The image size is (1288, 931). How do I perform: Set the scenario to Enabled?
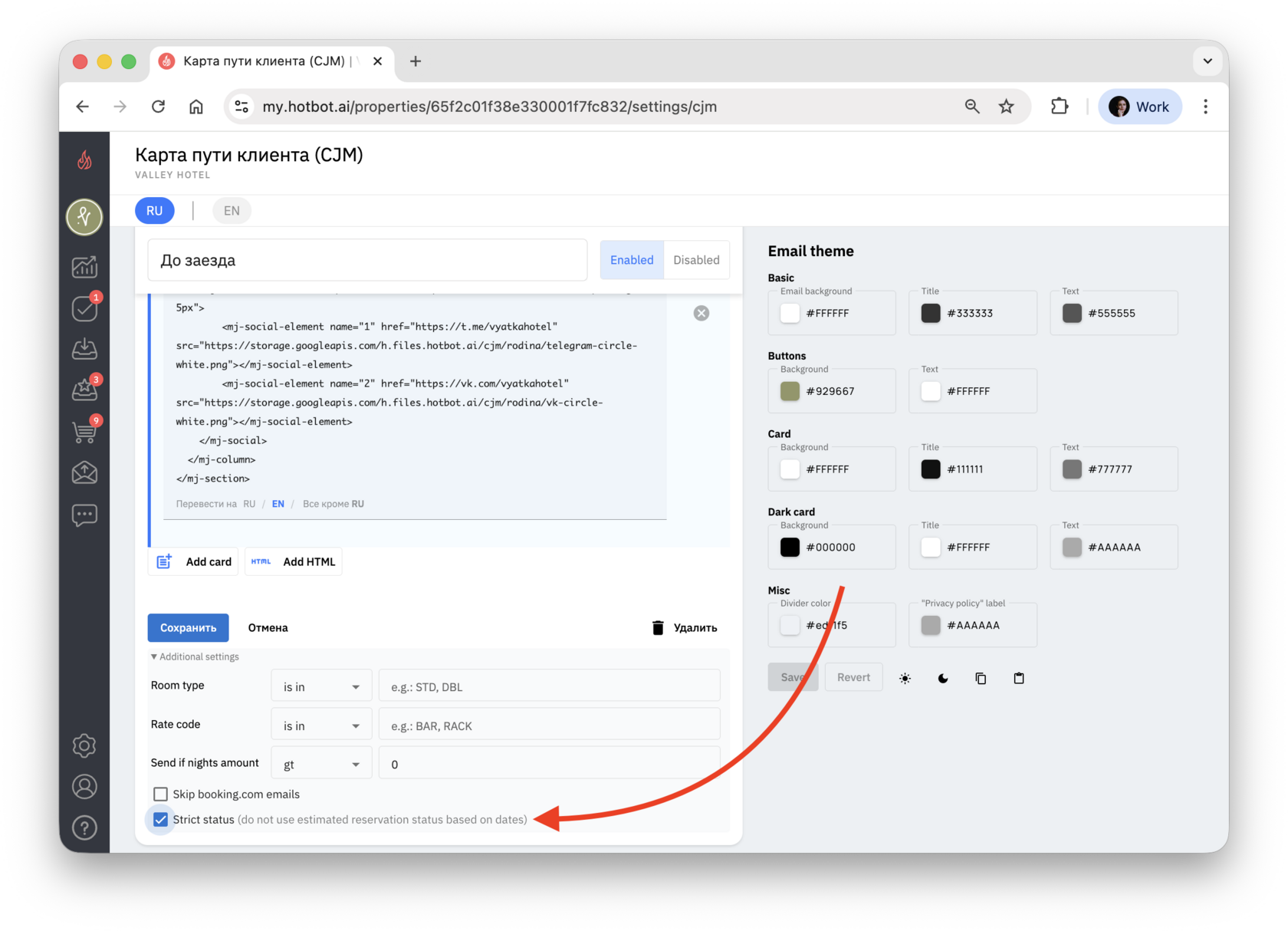[632, 260]
